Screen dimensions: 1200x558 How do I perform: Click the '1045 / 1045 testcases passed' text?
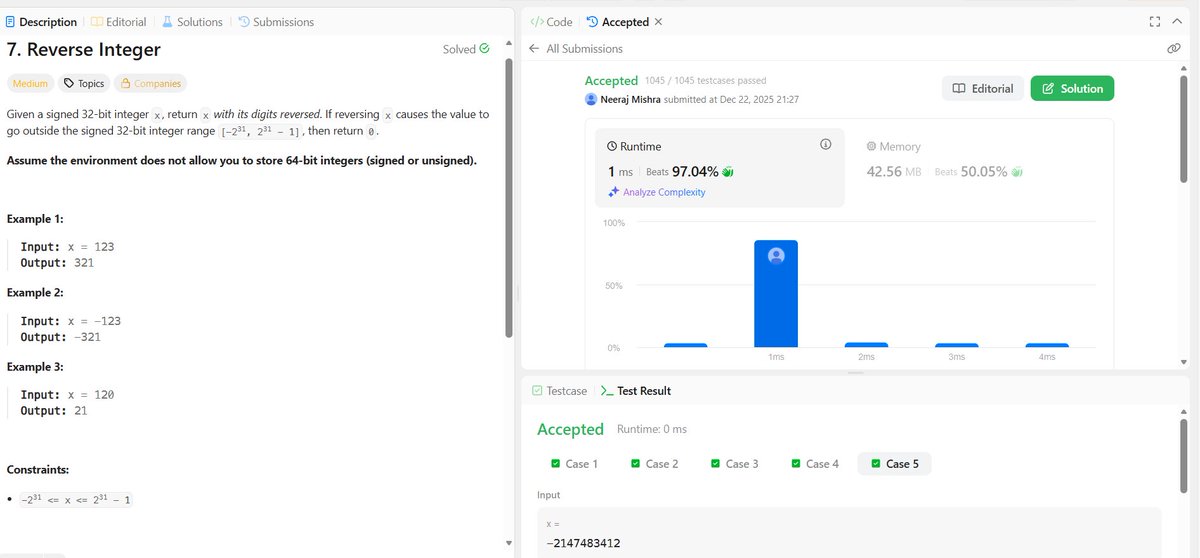(707, 80)
